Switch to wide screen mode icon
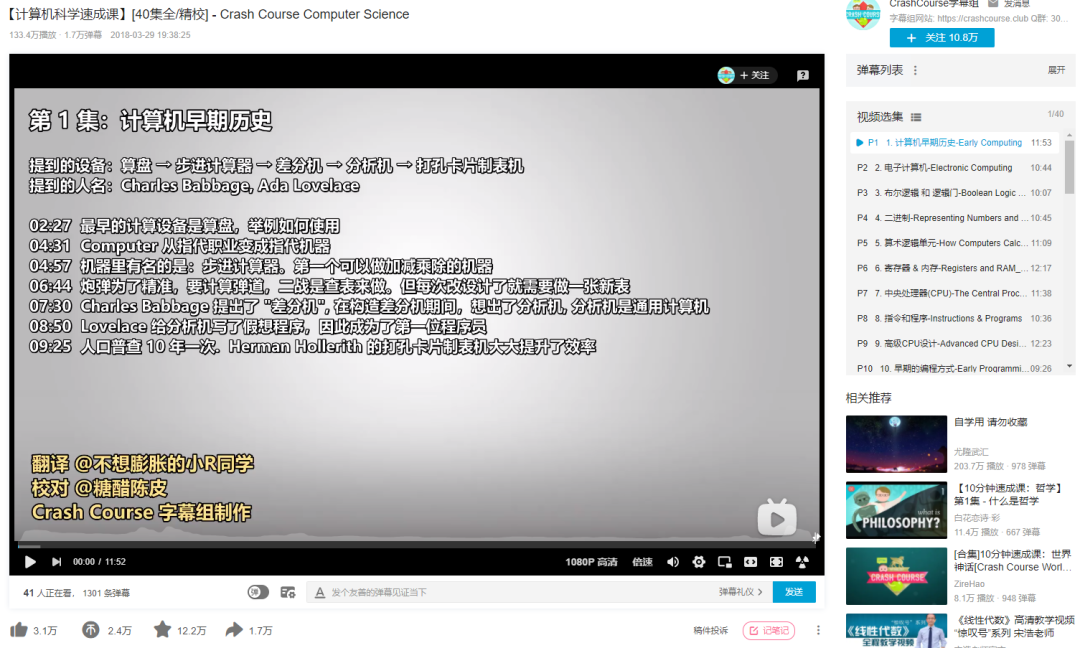Image resolution: width=1080 pixels, height=648 pixels. coord(750,562)
